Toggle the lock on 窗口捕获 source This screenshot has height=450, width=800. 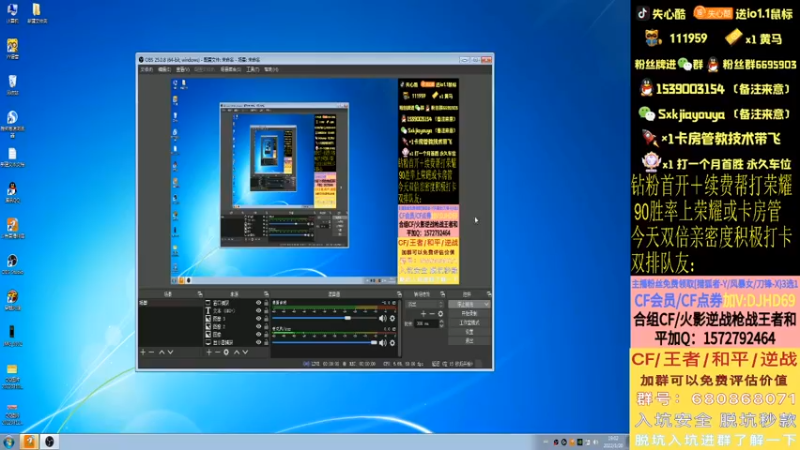click(x=266, y=303)
